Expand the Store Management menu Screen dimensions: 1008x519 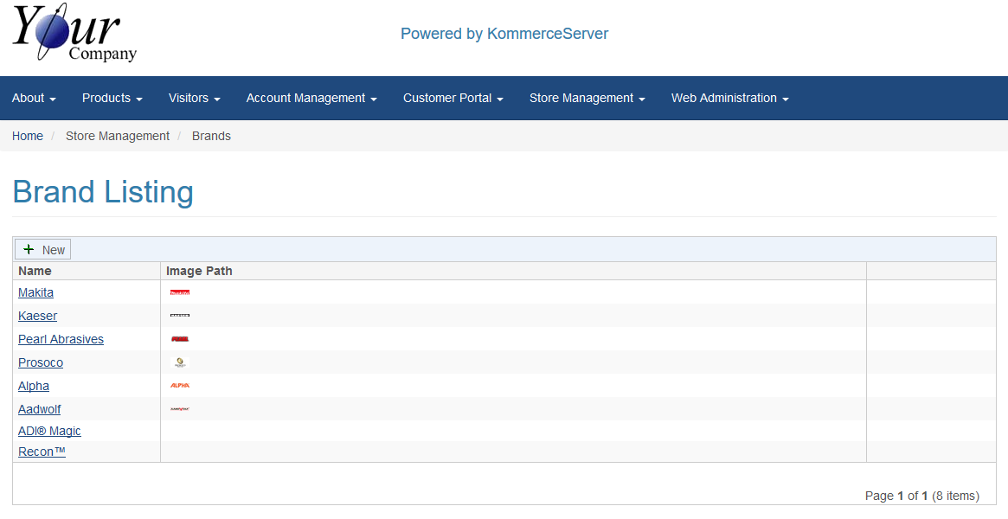[x=588, y=98]
